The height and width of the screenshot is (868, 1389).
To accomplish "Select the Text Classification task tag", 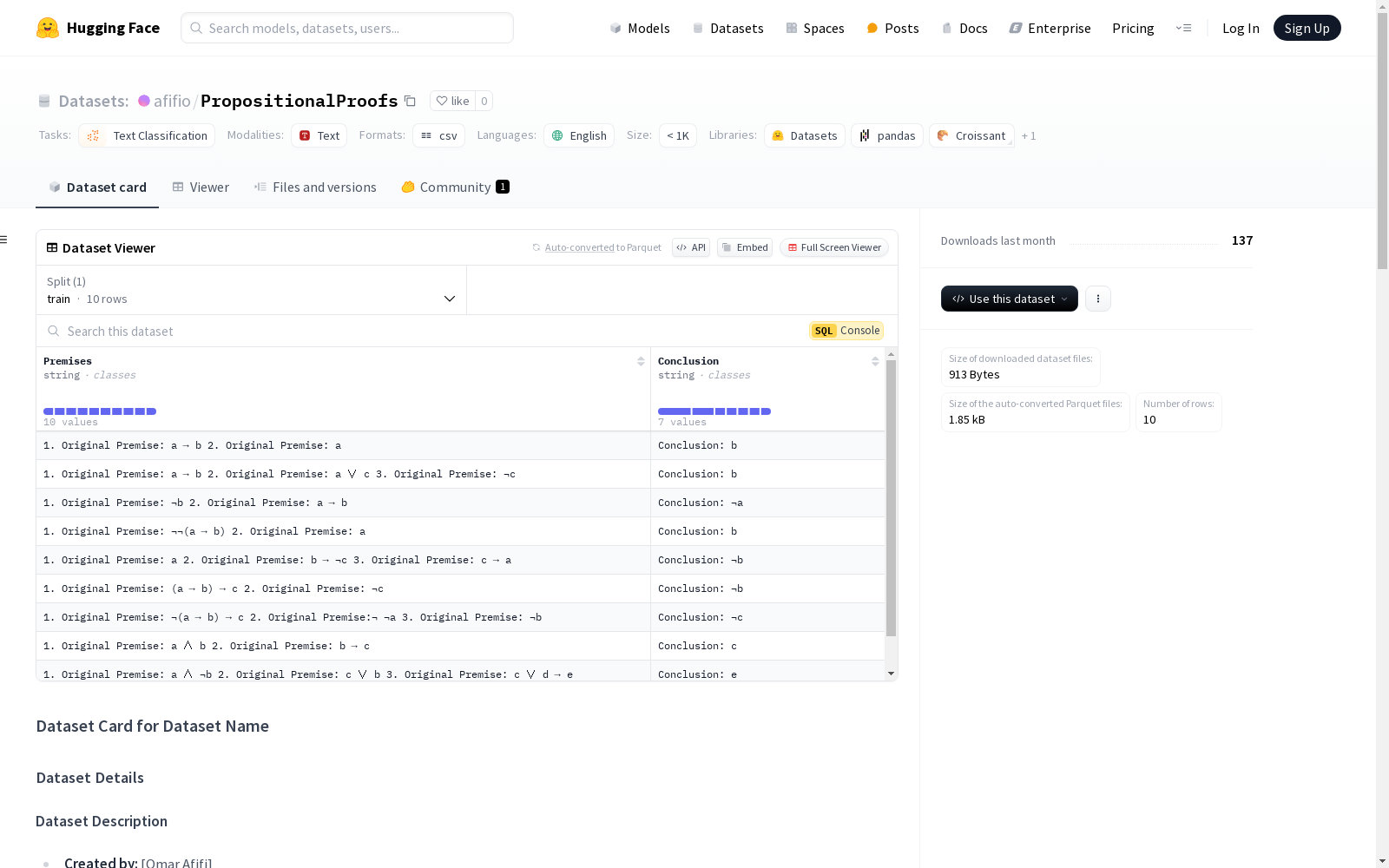I will [x=147, y=135].
